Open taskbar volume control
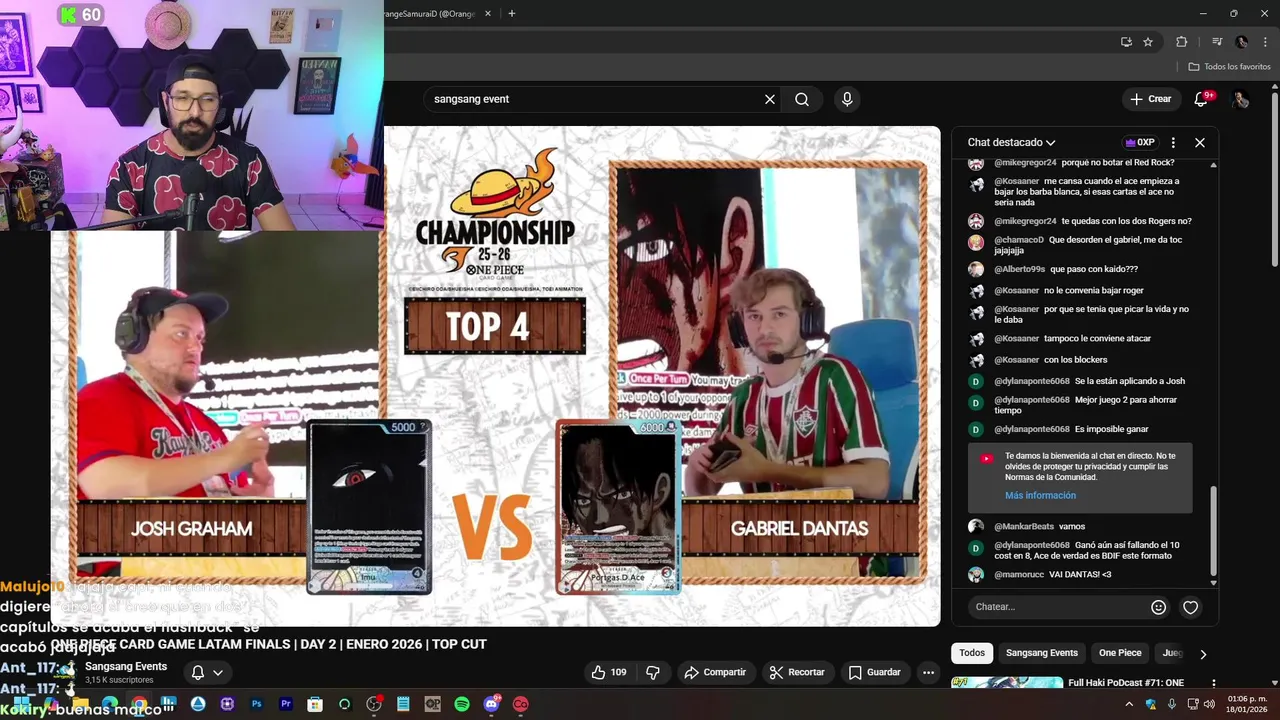The image size is (1280, 720). (x=1208, y=704)
